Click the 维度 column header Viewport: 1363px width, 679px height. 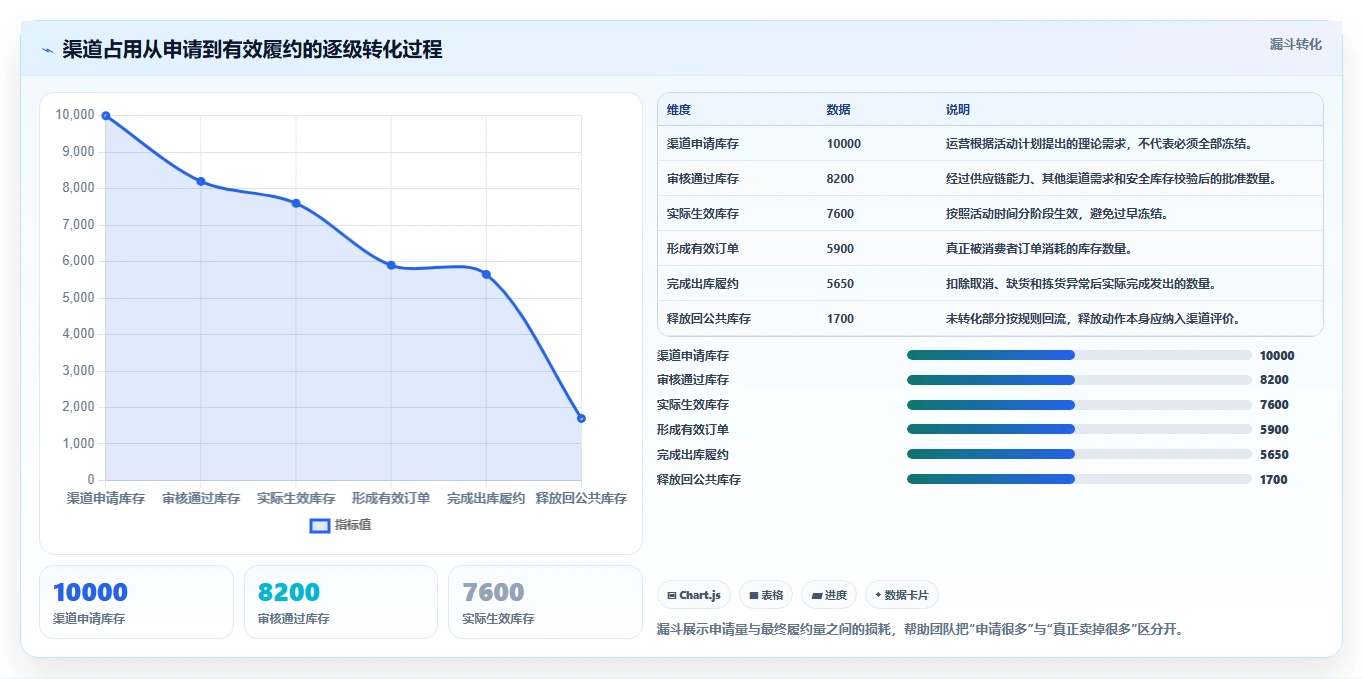tap(679, 110)
